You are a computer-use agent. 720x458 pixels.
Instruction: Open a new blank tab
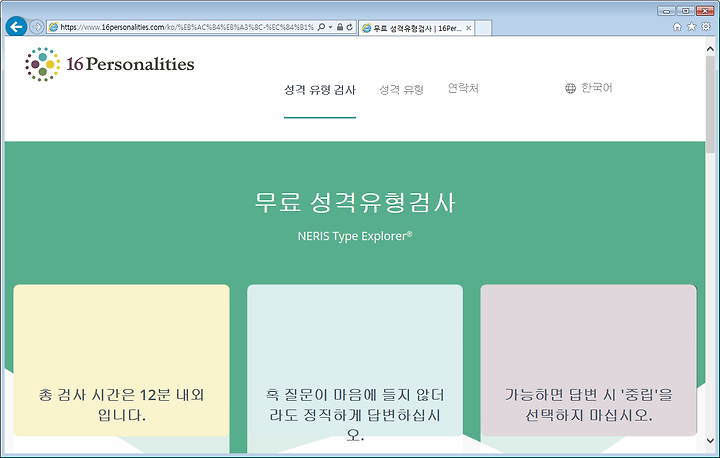coord(483,28)
